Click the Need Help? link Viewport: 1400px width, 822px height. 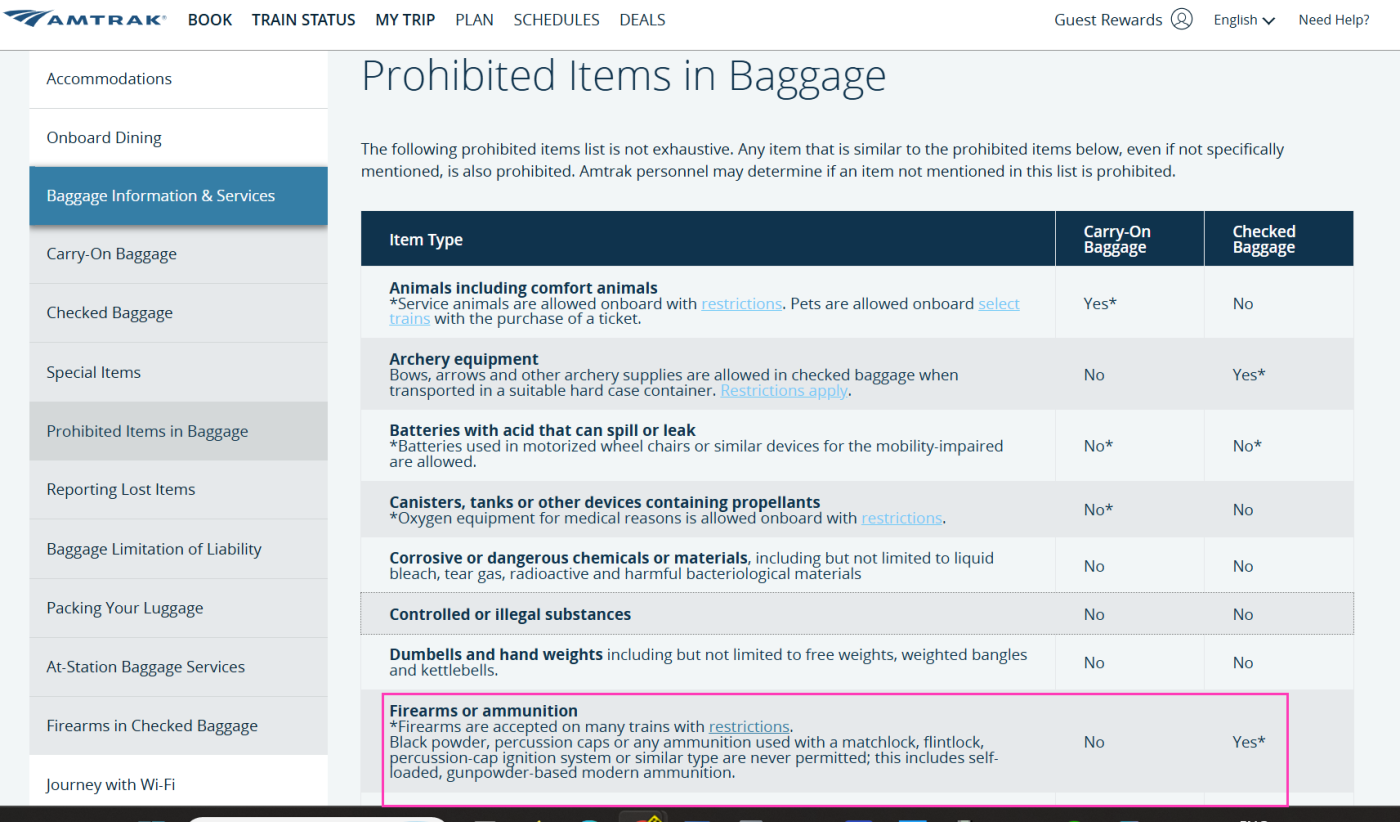[x=1334, y=20]
